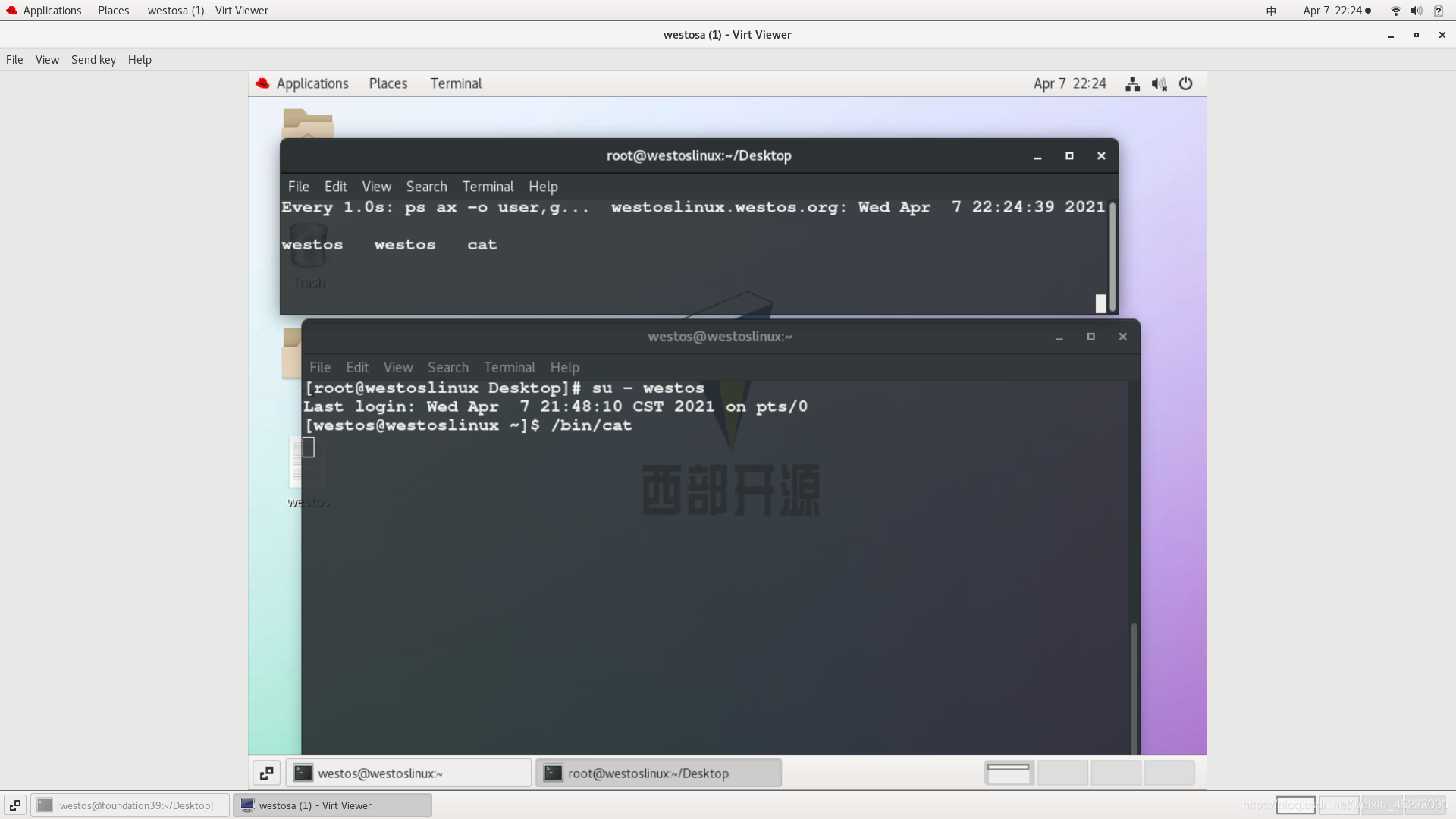Click host top bar clock Apr 7 22:24

coord(1336,11)
